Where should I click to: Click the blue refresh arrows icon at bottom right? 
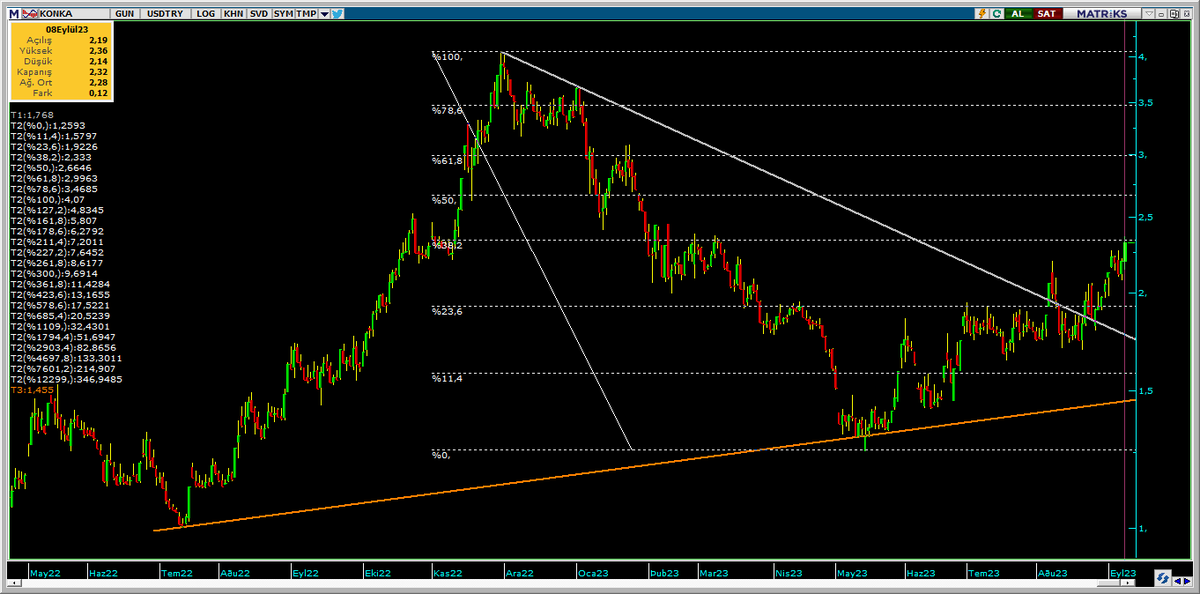(x=1163, y=578)
